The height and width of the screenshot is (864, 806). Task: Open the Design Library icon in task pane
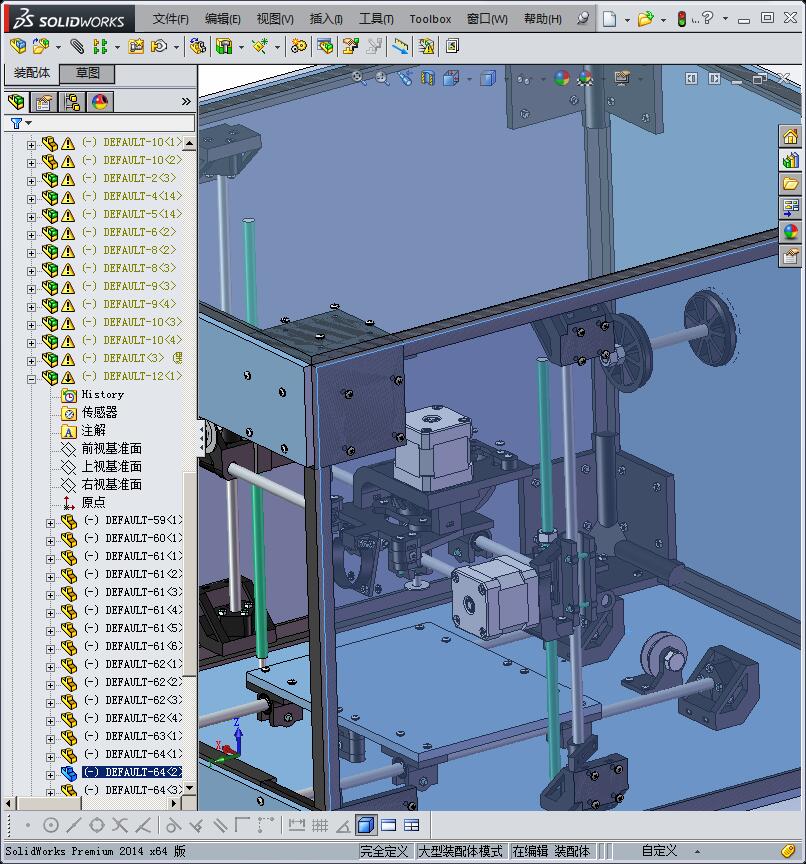click(x=791, y=160)
